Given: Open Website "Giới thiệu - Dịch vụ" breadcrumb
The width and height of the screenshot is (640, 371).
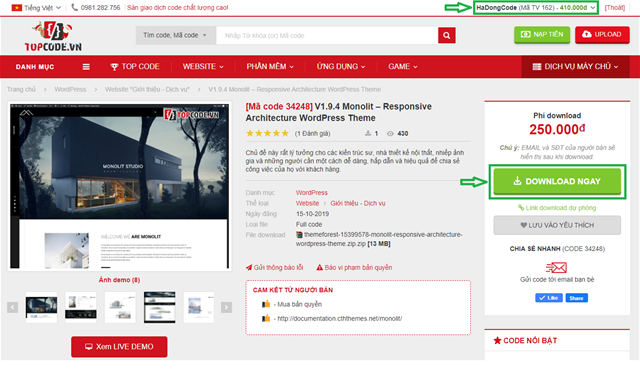Looking at the screenshot, I should click(147, 89).
